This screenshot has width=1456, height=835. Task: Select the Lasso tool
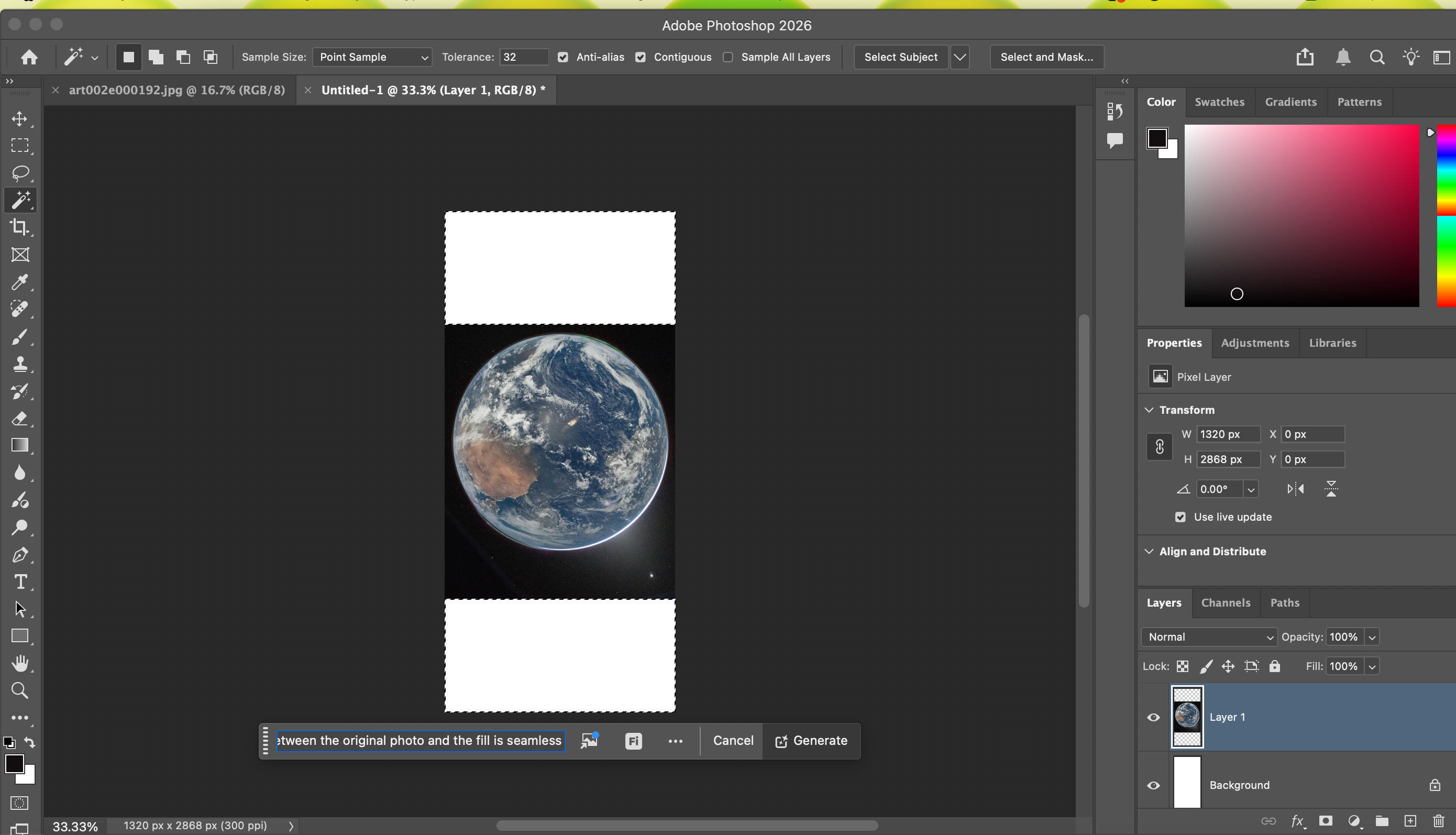(x=20, y=173)
